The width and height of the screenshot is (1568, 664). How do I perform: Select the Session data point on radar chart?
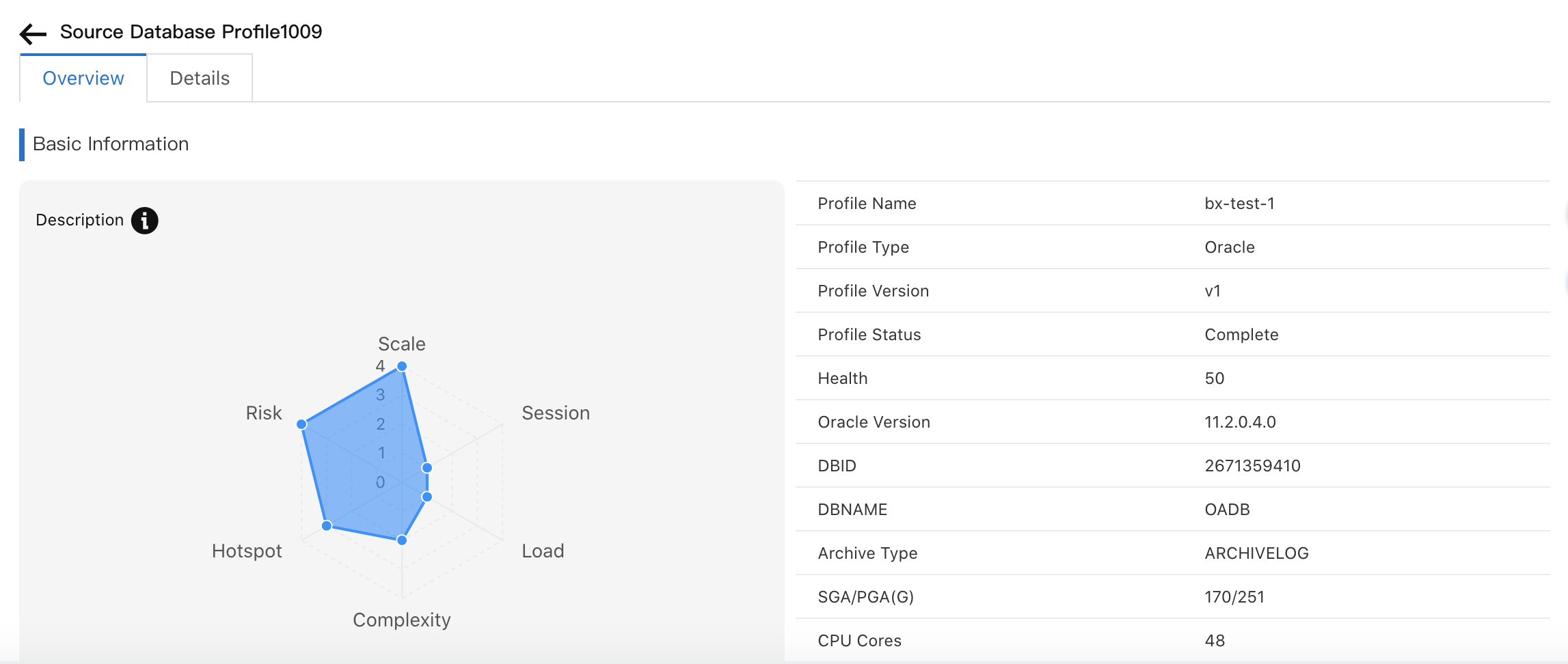pos(427,468)
